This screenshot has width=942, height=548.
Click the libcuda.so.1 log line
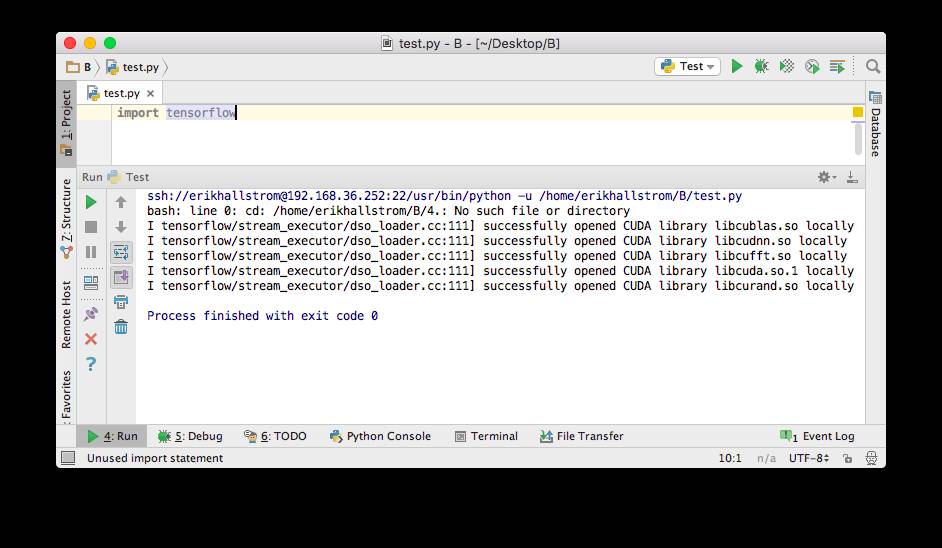click(x=500, y=271)
